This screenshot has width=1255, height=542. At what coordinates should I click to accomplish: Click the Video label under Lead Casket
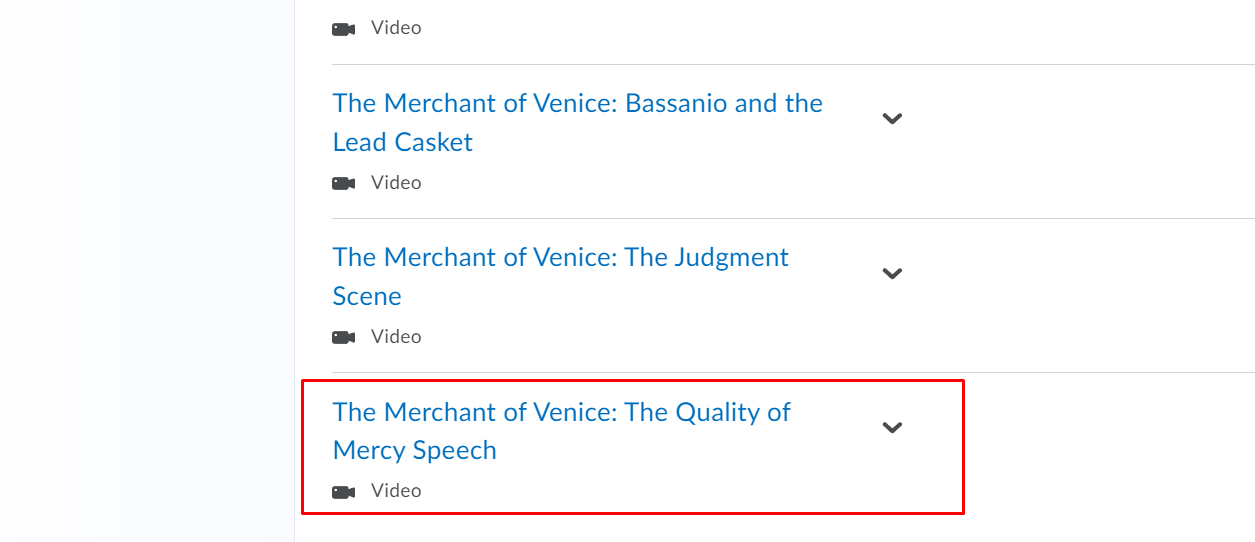pyautogui.click(x=396, y=182)
